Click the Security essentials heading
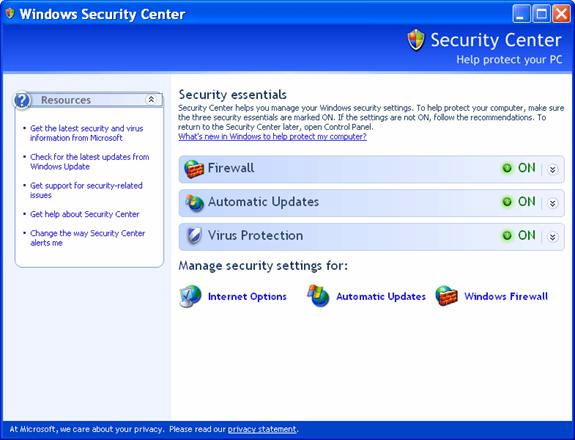575x440 pixels. tap(232, 95)
